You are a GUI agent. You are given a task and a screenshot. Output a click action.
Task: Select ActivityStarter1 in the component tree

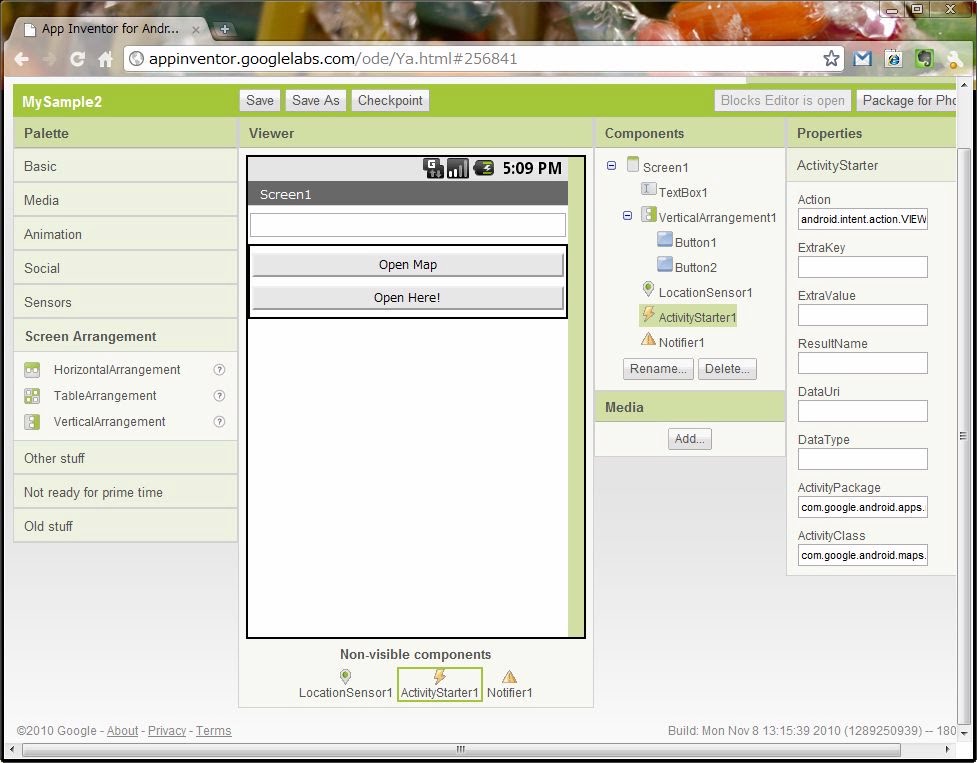[697, 317]
